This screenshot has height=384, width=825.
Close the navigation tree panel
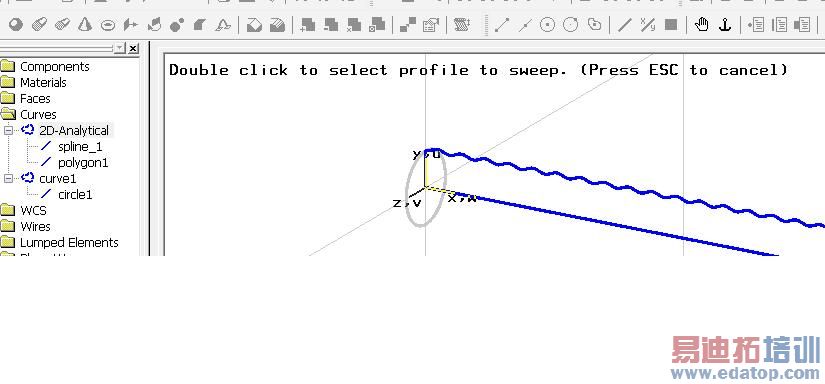pyautogui.click(x=133, y=48)
